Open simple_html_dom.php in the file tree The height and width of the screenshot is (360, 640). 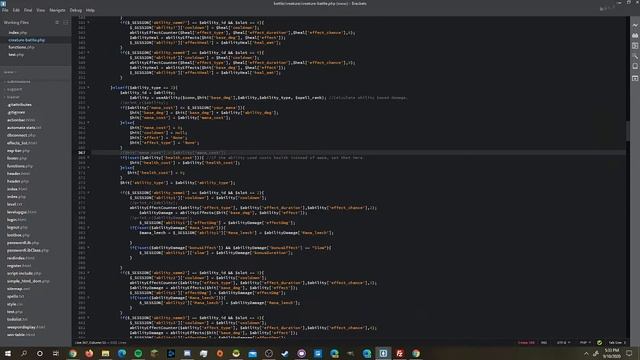tap(28, 281)
